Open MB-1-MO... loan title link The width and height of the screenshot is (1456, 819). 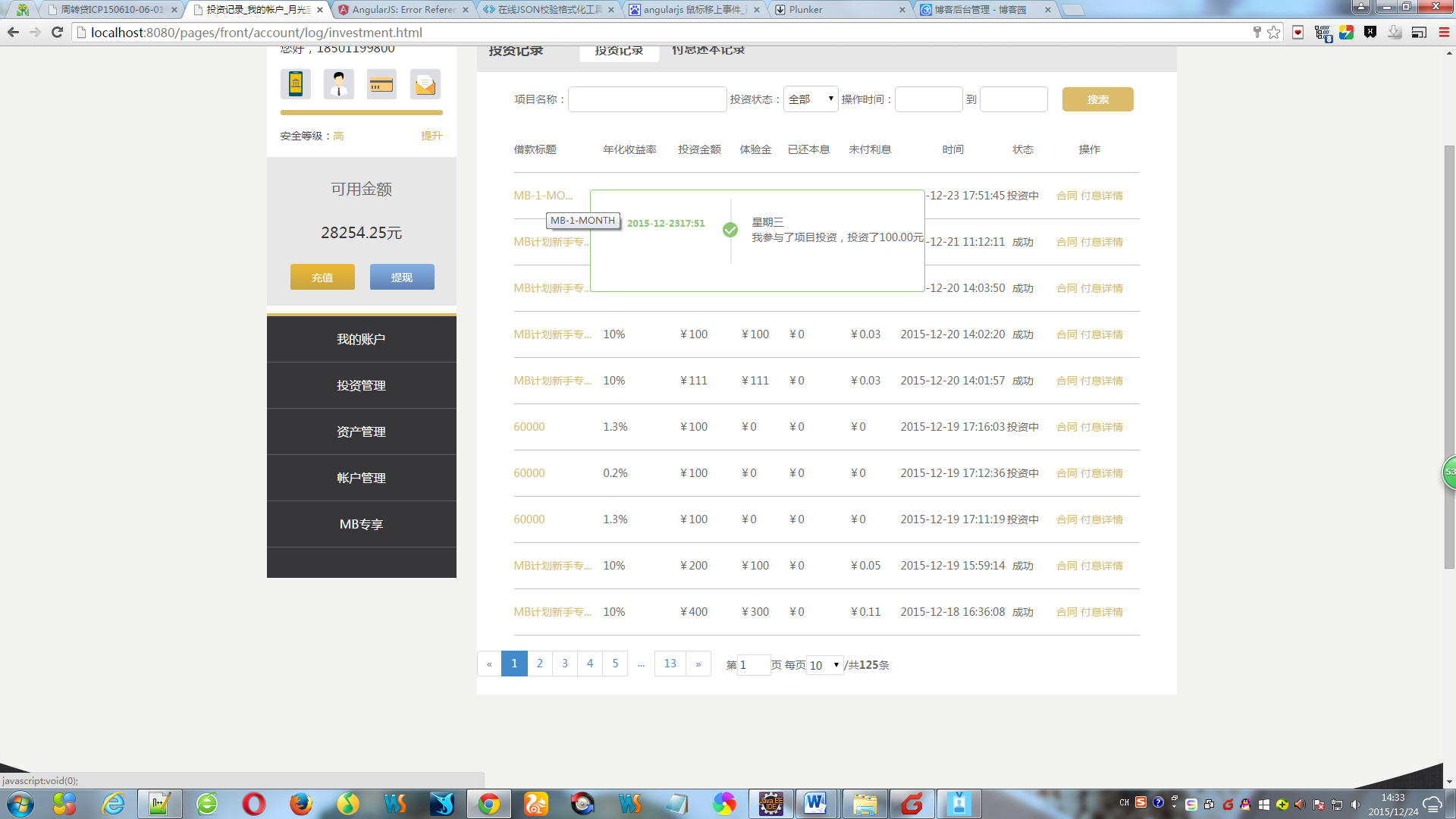[x=543, y=196]
